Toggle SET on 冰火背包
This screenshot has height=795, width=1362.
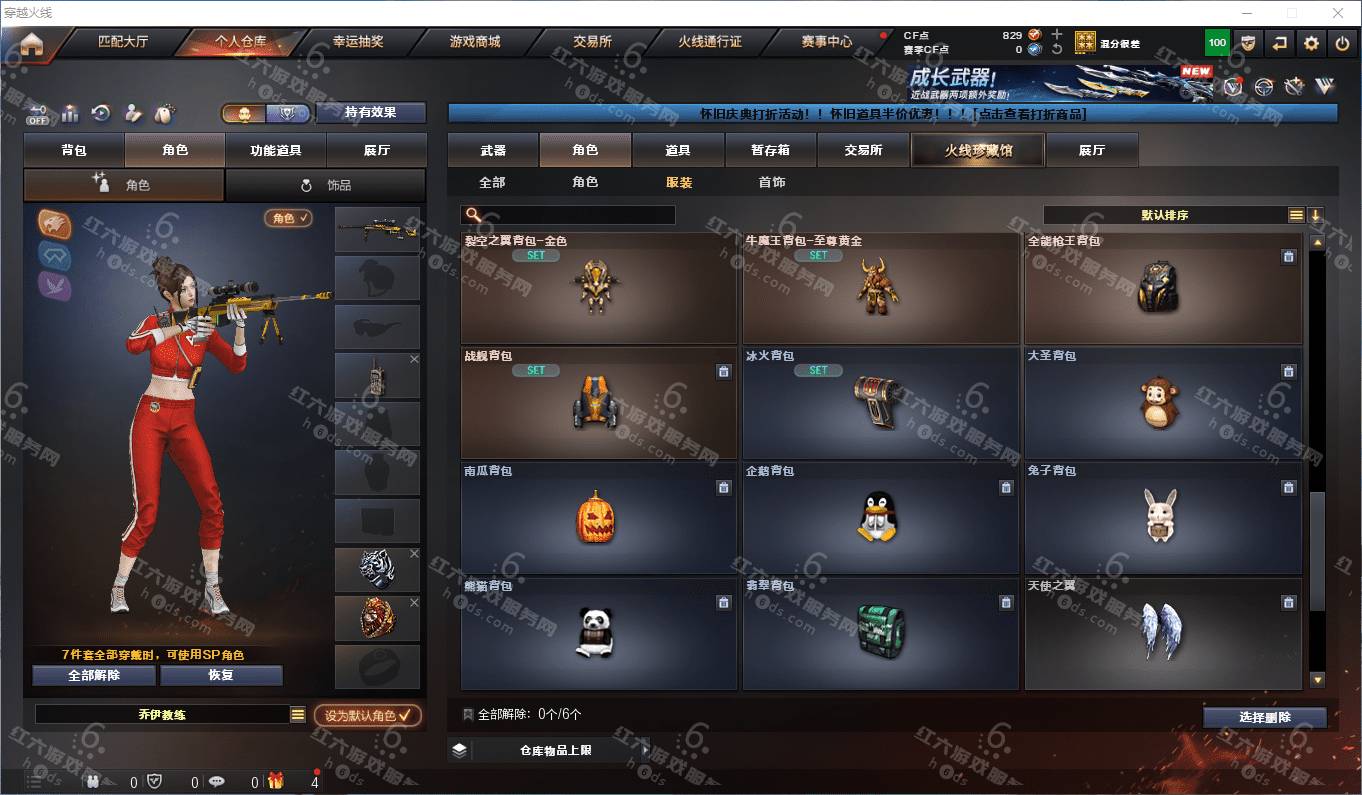click(818, 370)
